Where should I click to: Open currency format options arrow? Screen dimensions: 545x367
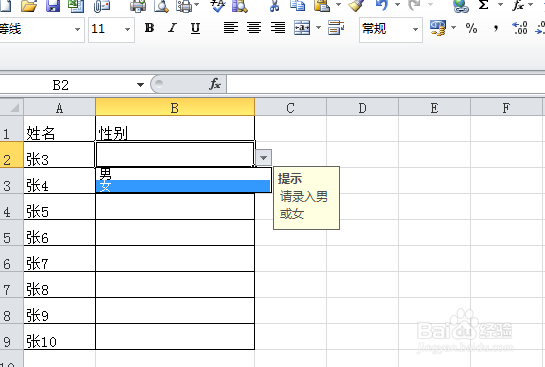[x=453, y=28]
